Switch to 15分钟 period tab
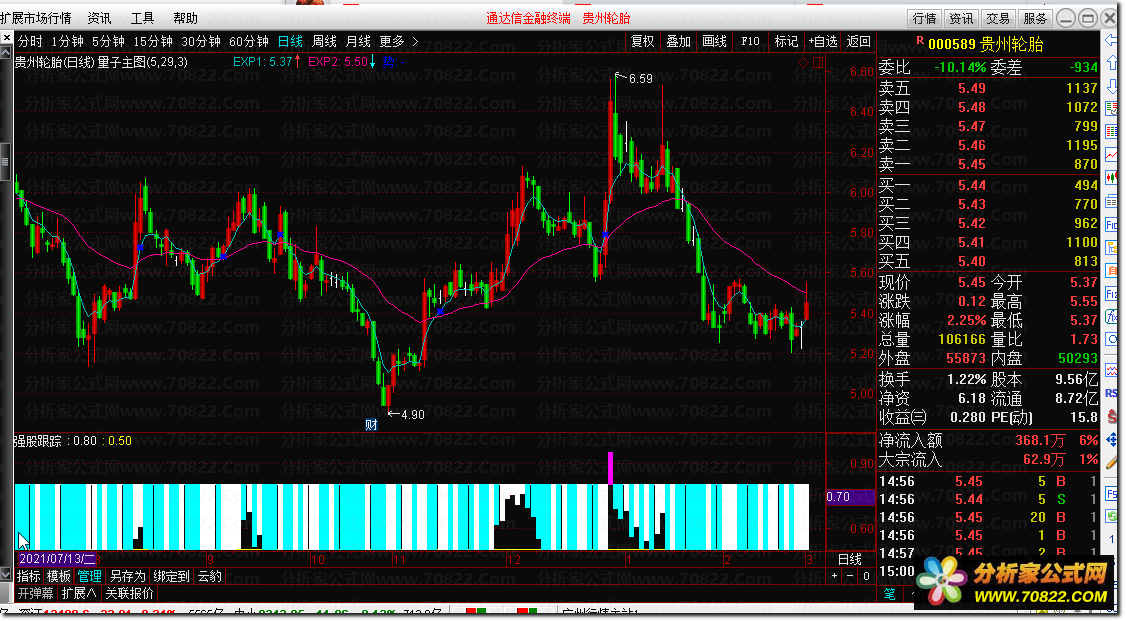Screen dimensions: 1126x621 tap(153, 42)
